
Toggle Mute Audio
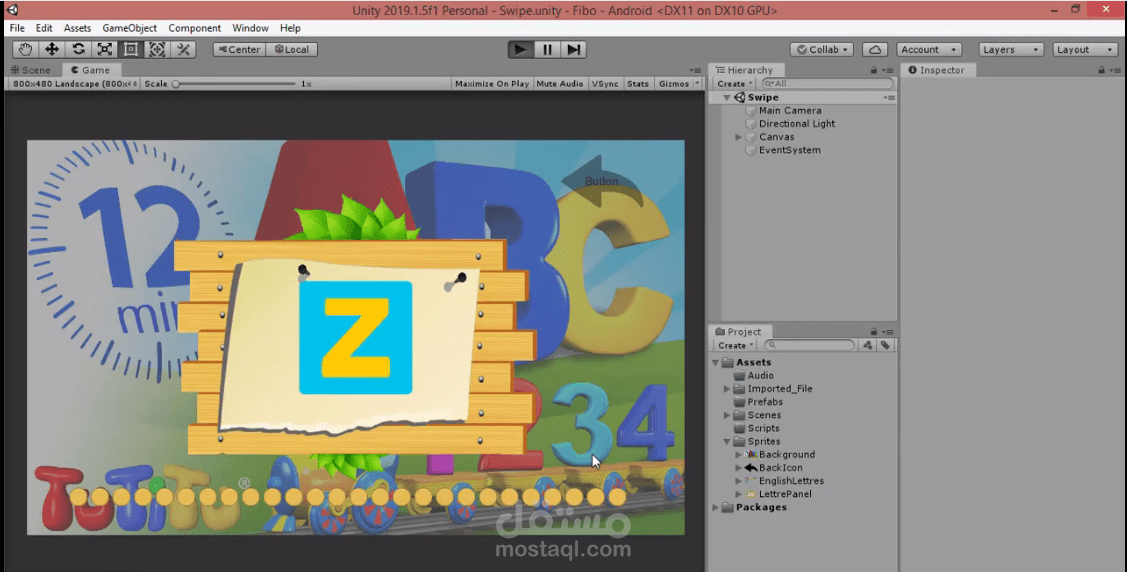(560, 84)
